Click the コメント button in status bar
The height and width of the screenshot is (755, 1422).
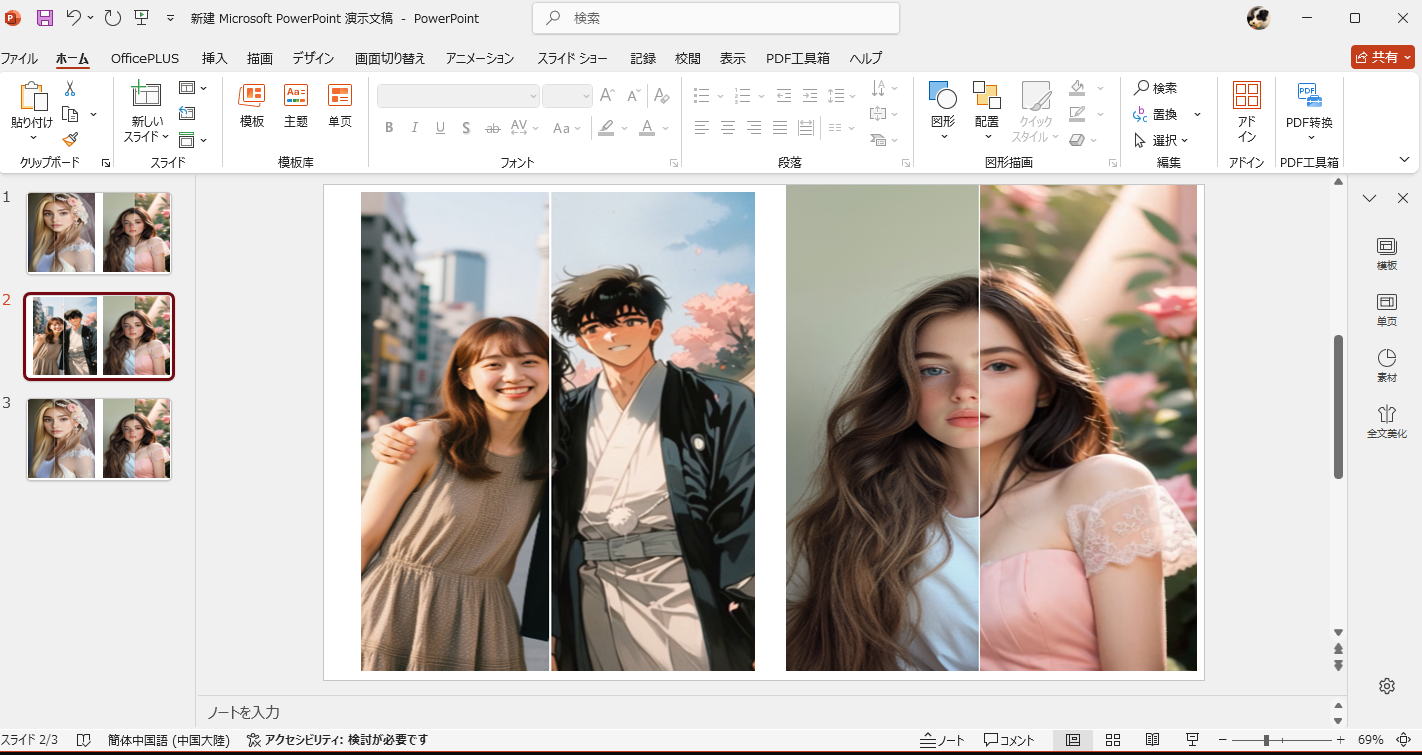1009,740
